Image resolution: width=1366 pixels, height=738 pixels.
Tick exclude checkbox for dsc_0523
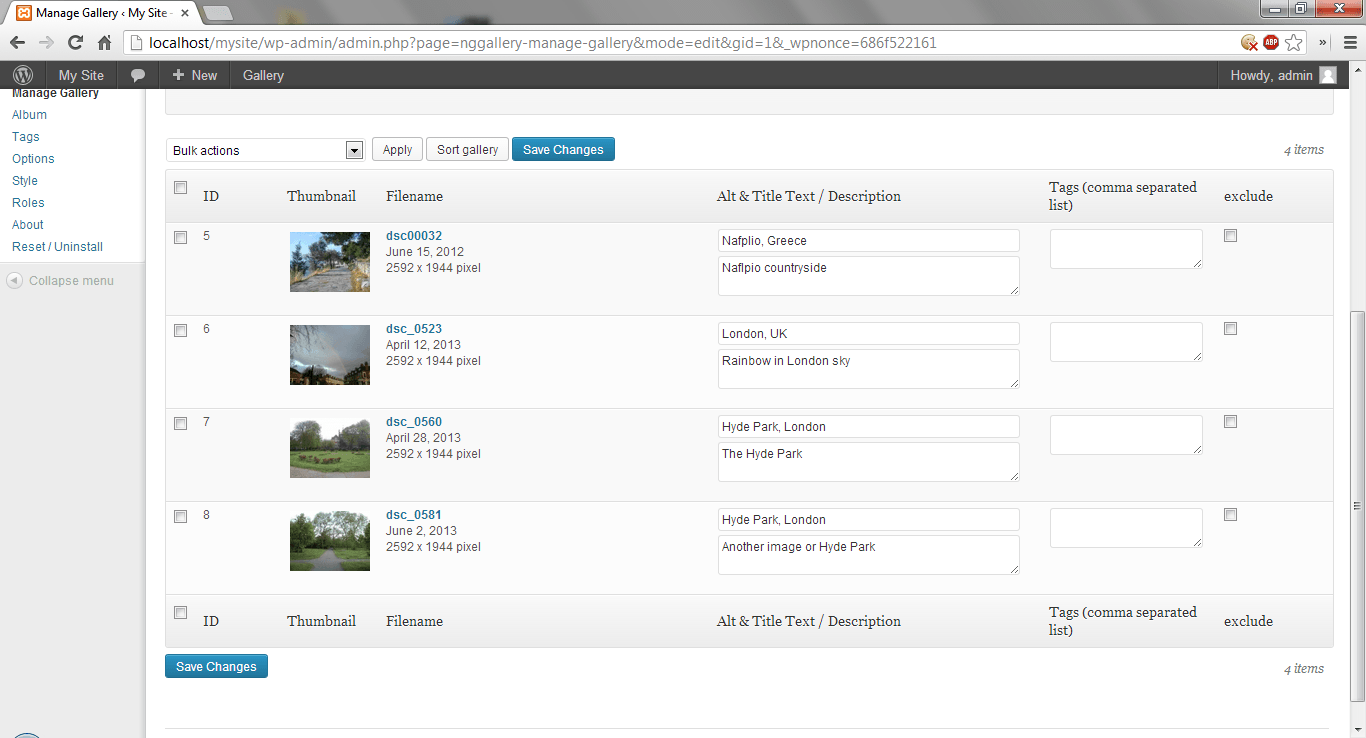[x=1231, y=329]
